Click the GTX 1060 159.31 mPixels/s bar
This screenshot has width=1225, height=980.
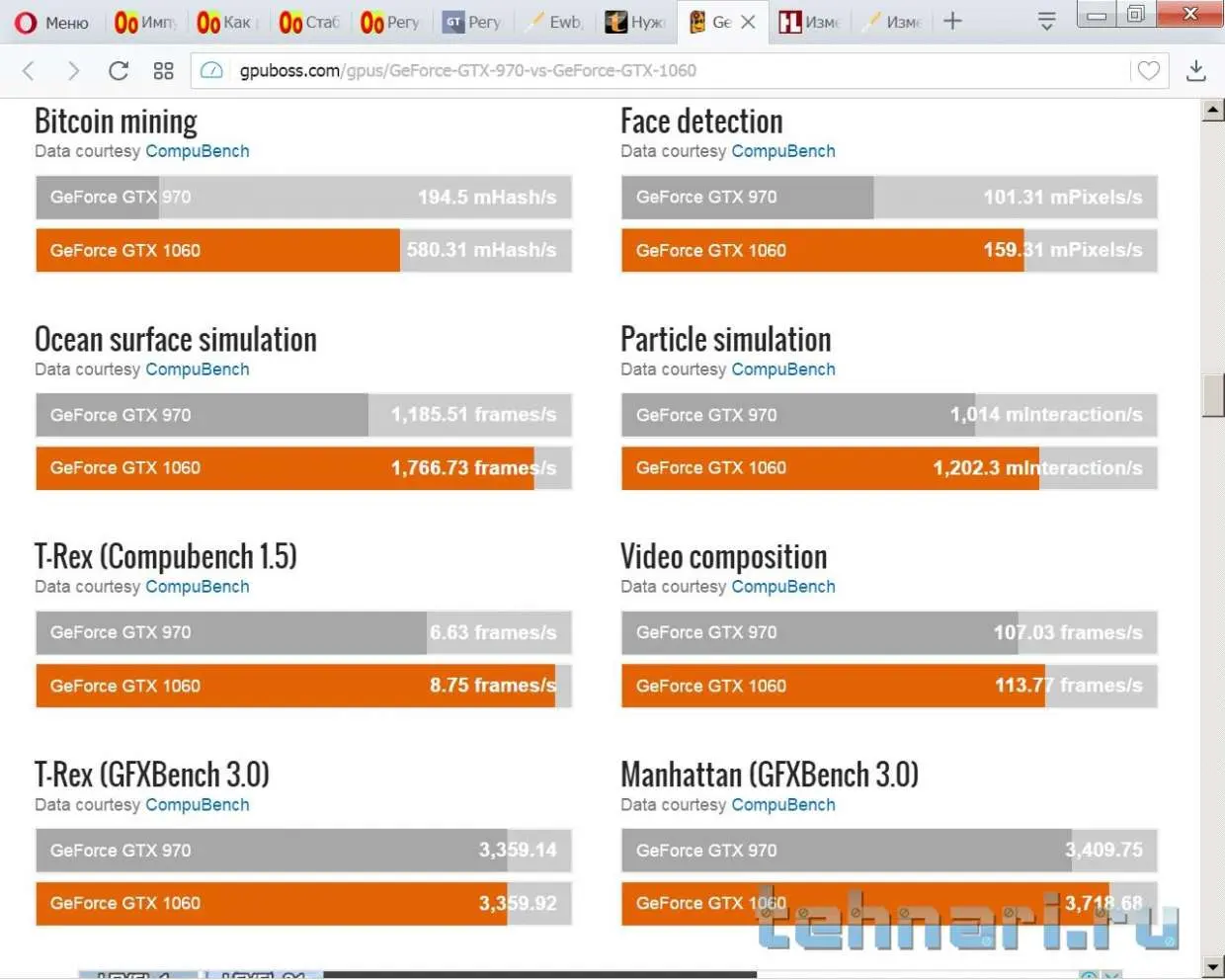[889, 250]
